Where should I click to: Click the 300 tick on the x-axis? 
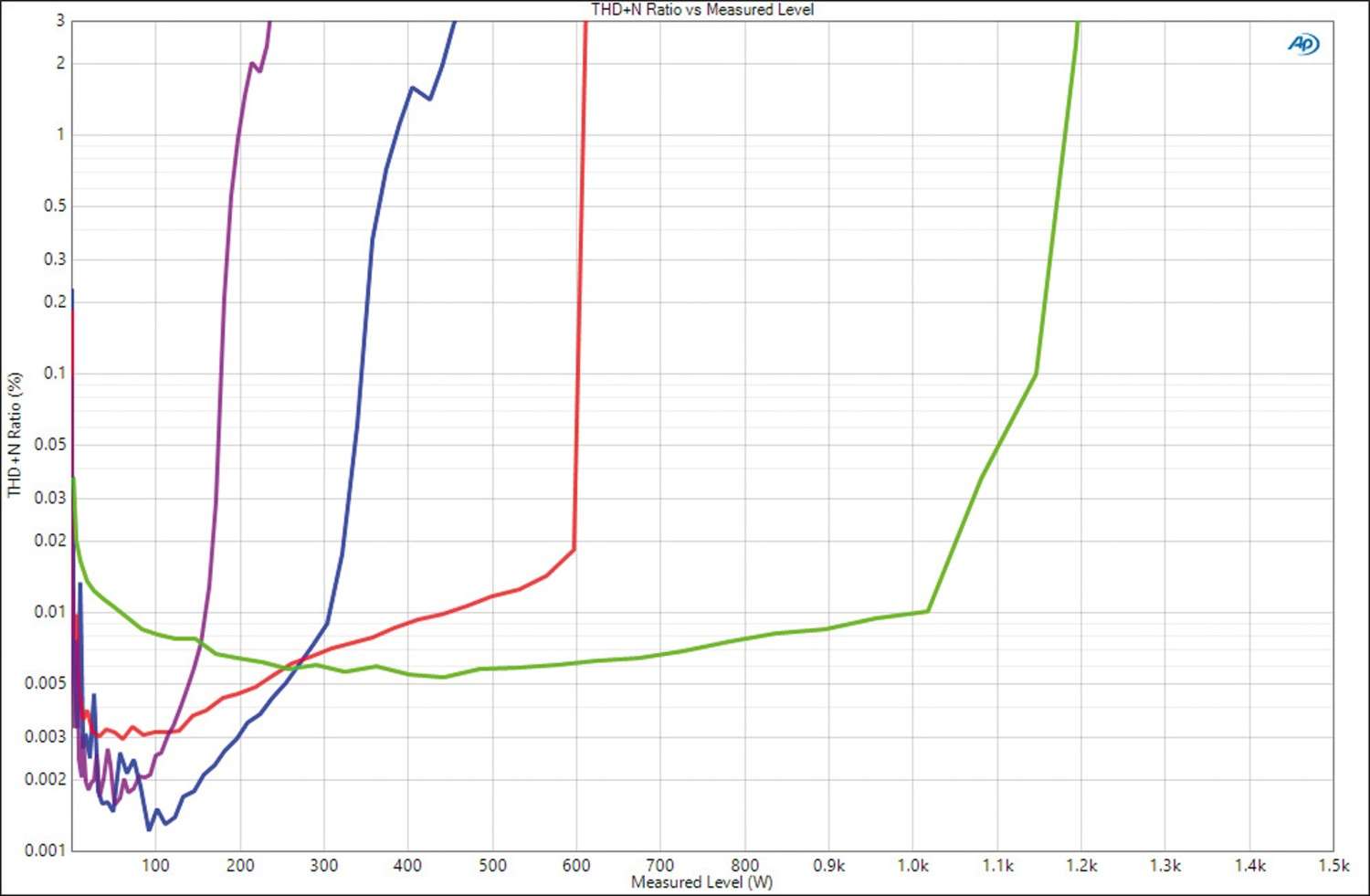323,865
